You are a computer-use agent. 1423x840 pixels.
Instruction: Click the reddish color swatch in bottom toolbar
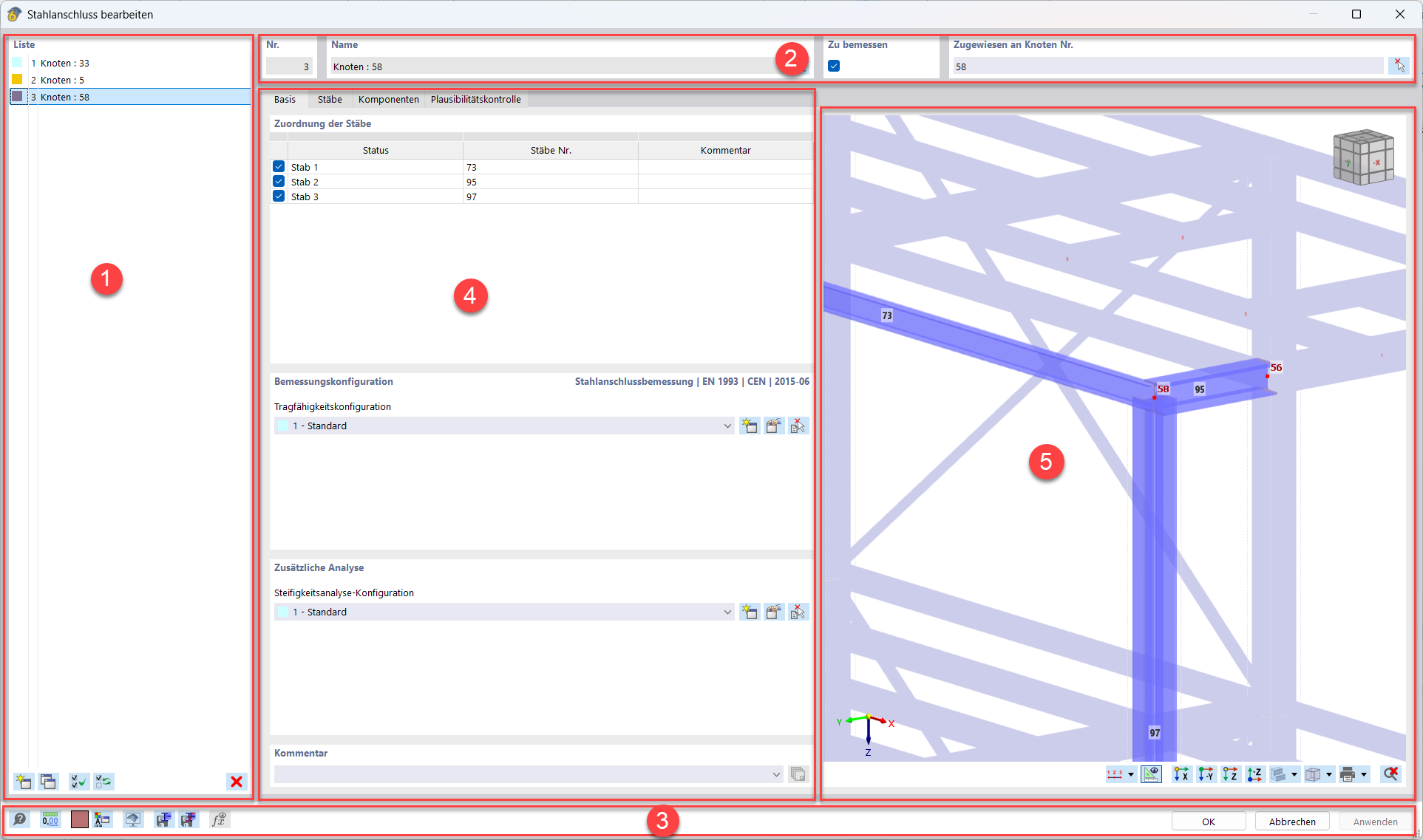(x=79, y=819)
